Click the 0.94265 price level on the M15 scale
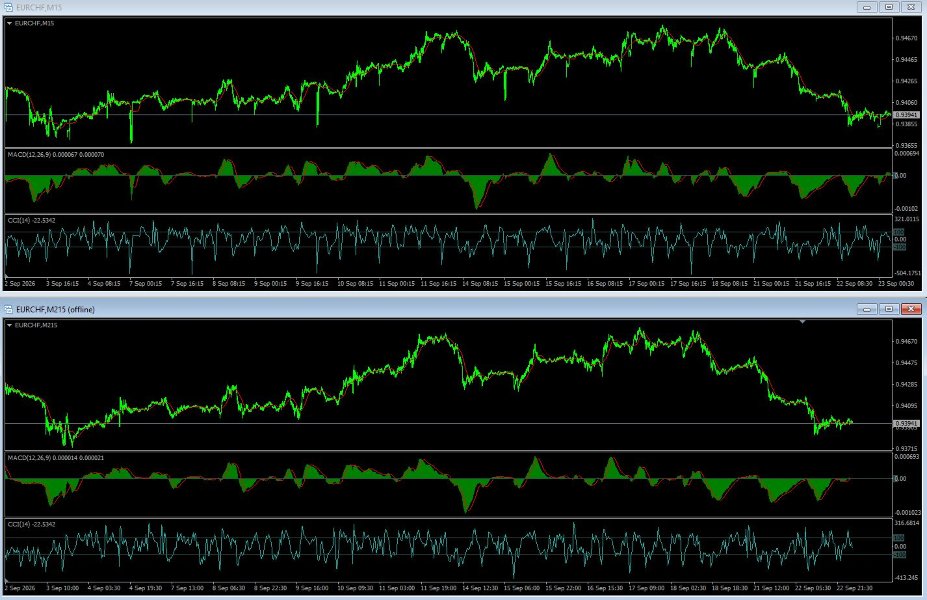 [906, 81]
